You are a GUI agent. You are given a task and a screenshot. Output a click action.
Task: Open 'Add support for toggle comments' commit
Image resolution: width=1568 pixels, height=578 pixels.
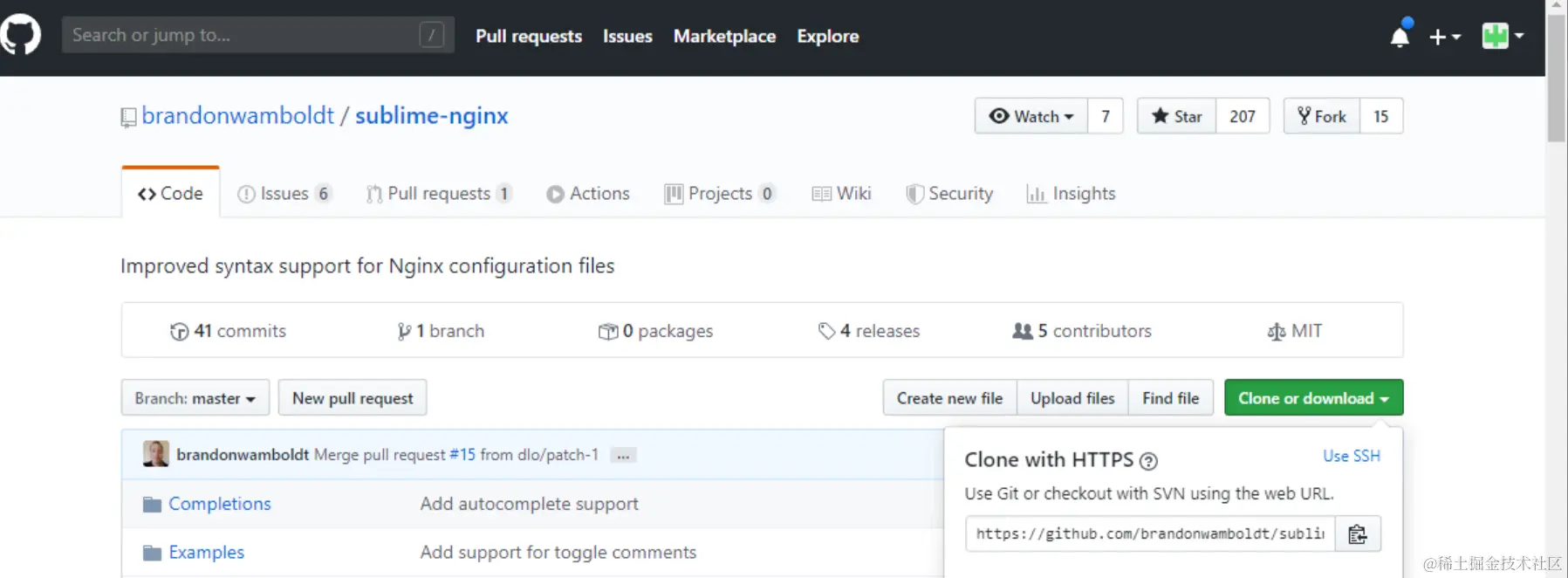coord(558,553)
